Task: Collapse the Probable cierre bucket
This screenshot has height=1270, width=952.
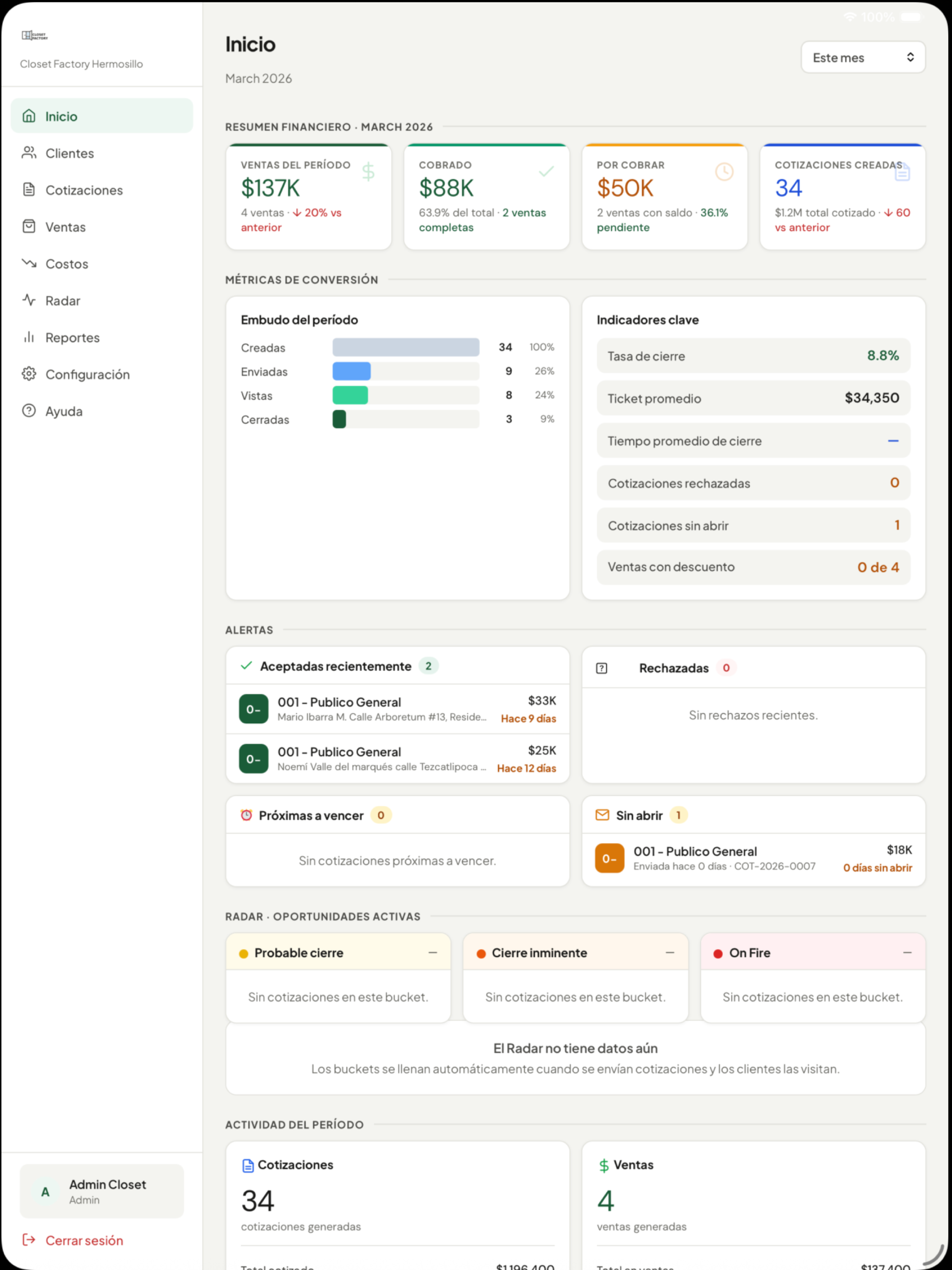Action: point(433,952)
